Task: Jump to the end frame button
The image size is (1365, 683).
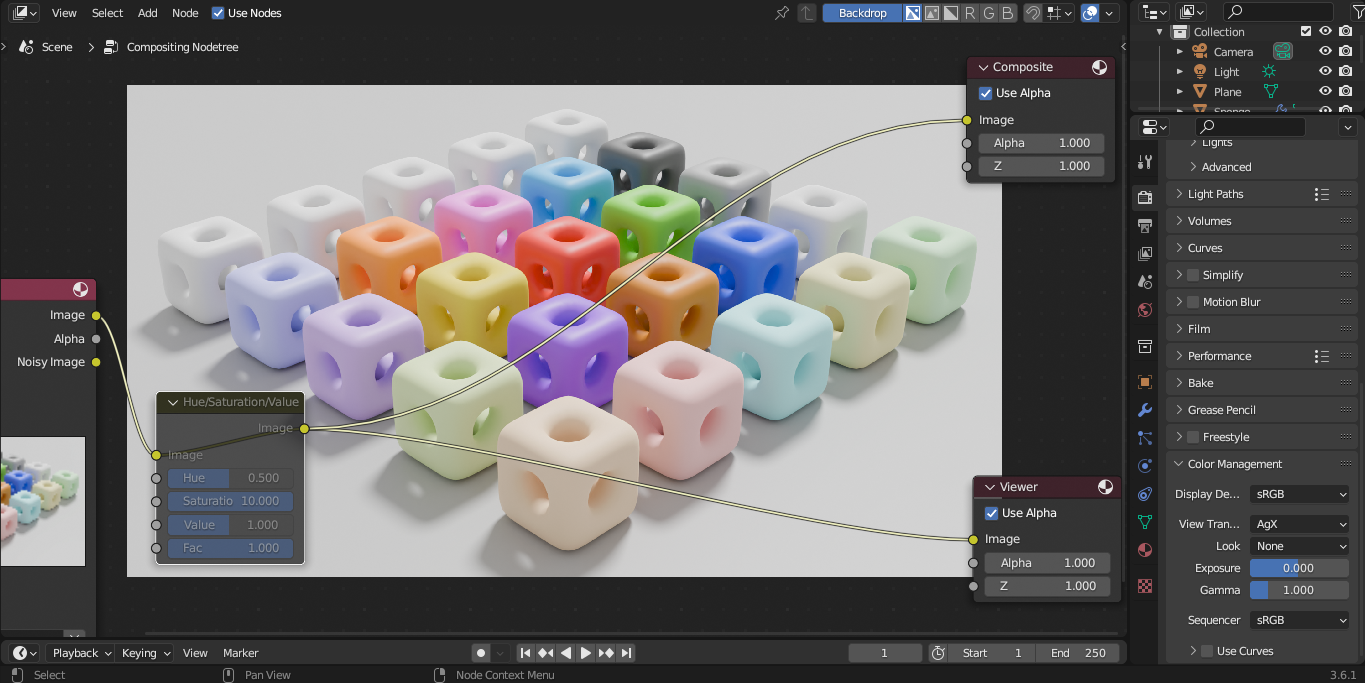Action: [626, 653]
